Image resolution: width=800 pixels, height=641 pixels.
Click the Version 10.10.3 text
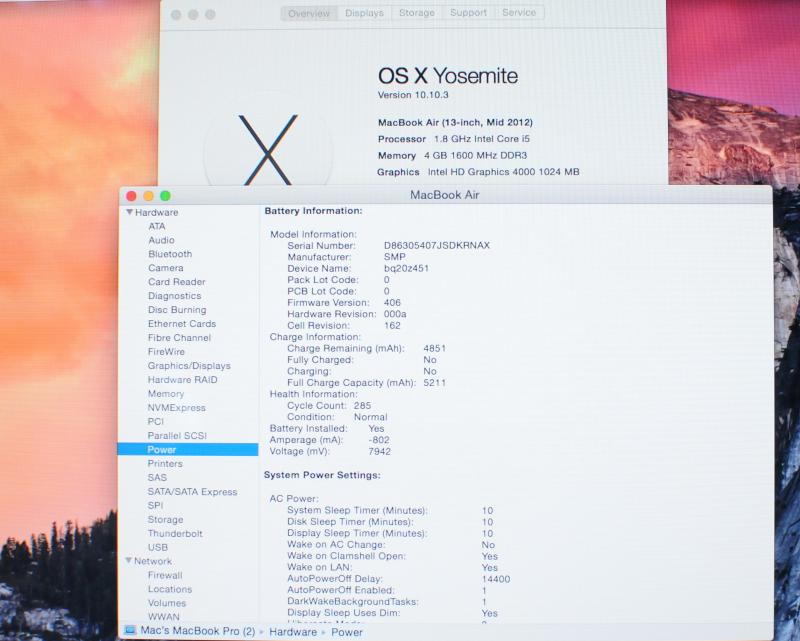coord(413,95)
